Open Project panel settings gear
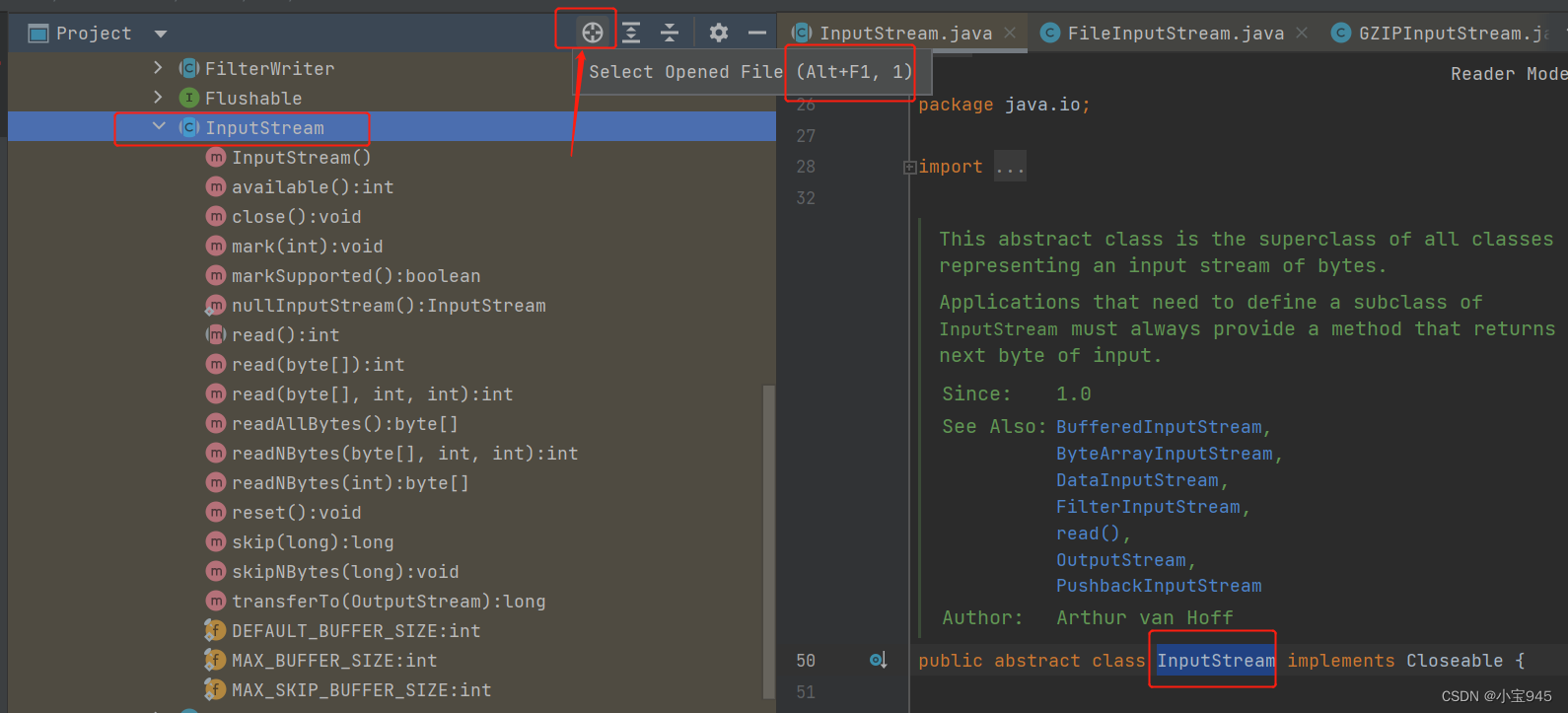Viewport: 1568px width, 713px height. 719,33
